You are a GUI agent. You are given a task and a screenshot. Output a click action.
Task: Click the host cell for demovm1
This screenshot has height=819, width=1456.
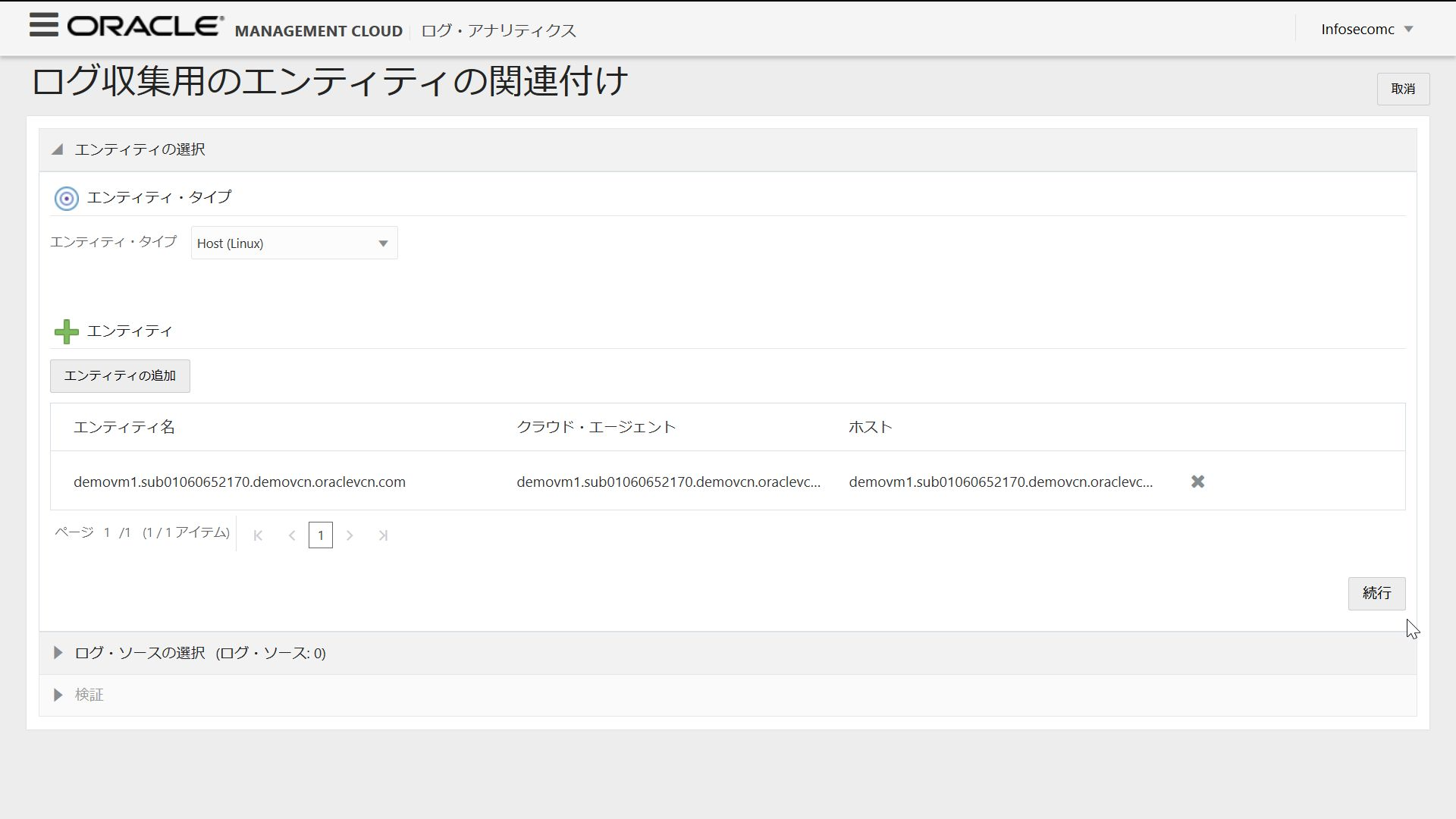coord(1001,482)
